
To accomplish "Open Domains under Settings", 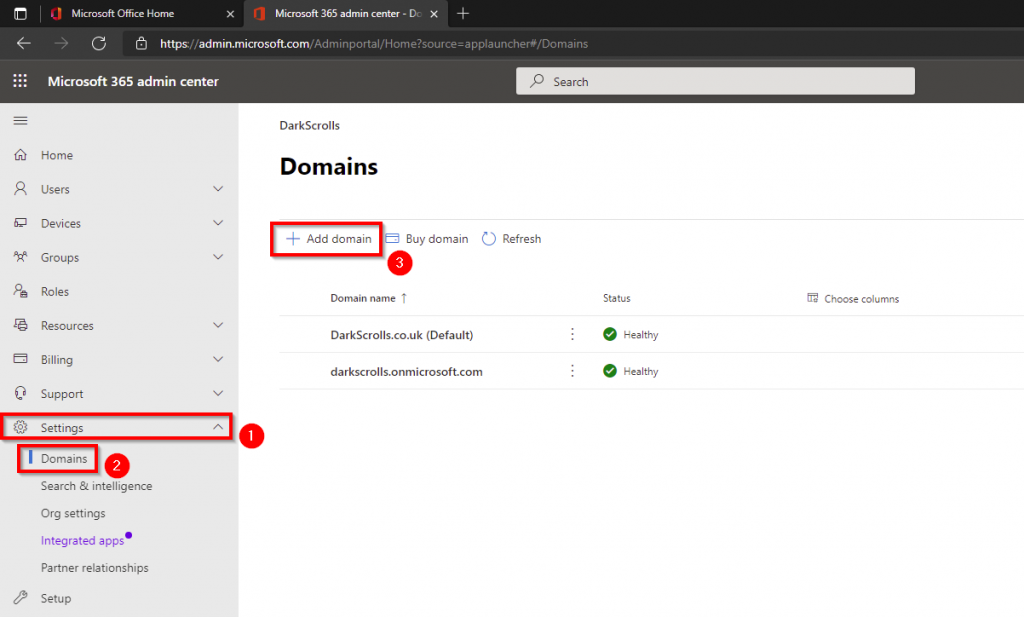I will pyautogui.click(x=64, y=458).
